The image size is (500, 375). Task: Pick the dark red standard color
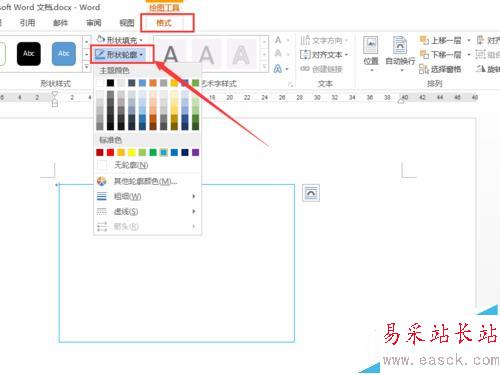(100, 152)
